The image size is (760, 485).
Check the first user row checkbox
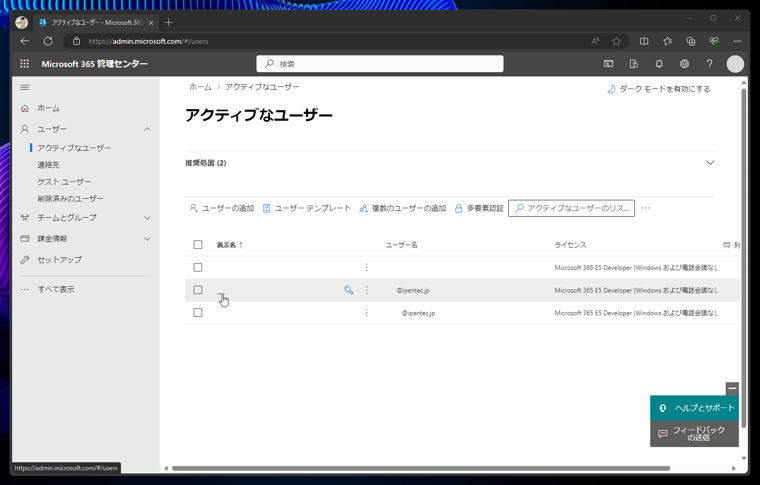(x=198, y=267)
